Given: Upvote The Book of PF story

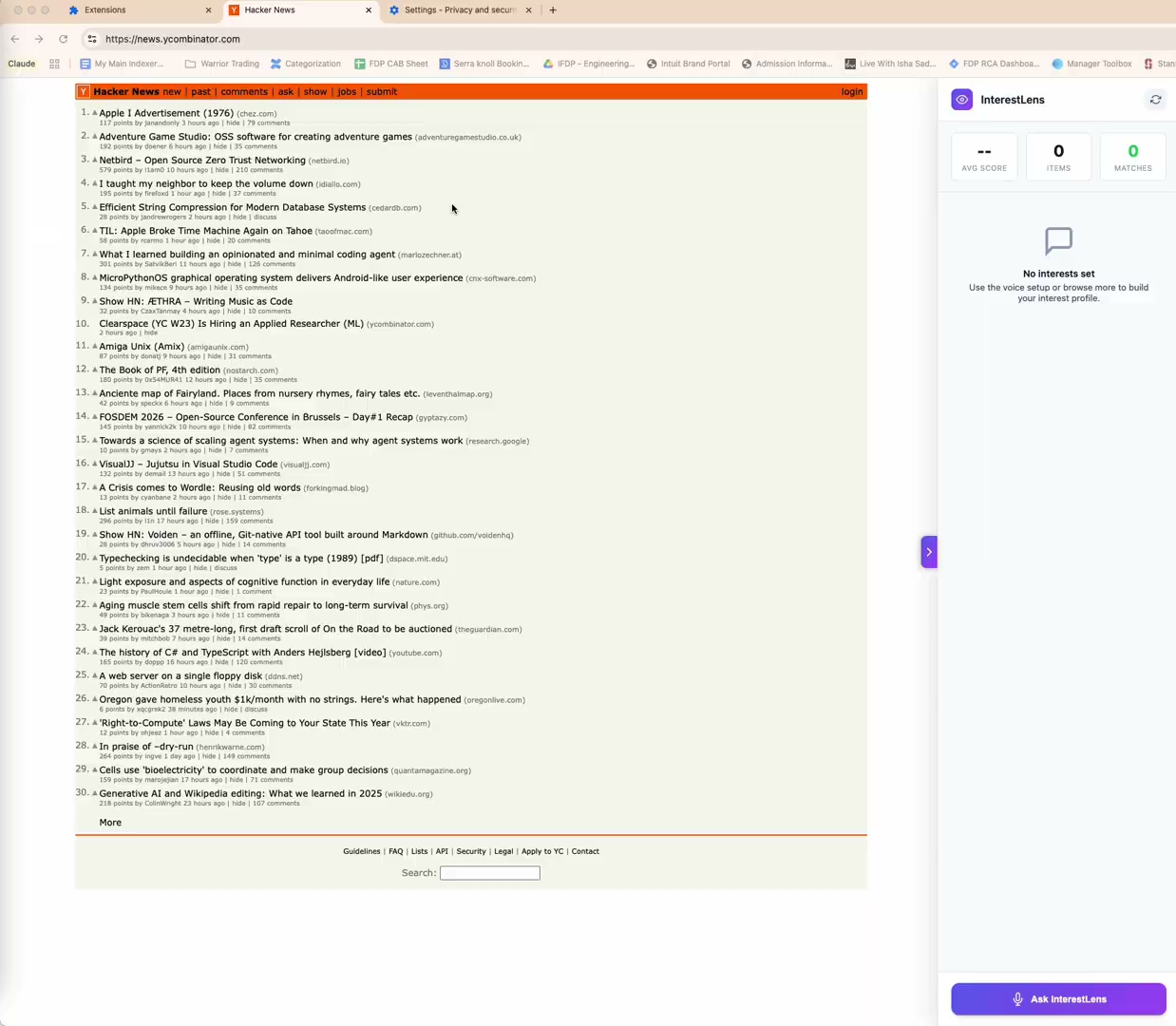Looking at the screenshot, I should (x=95, y=370).
